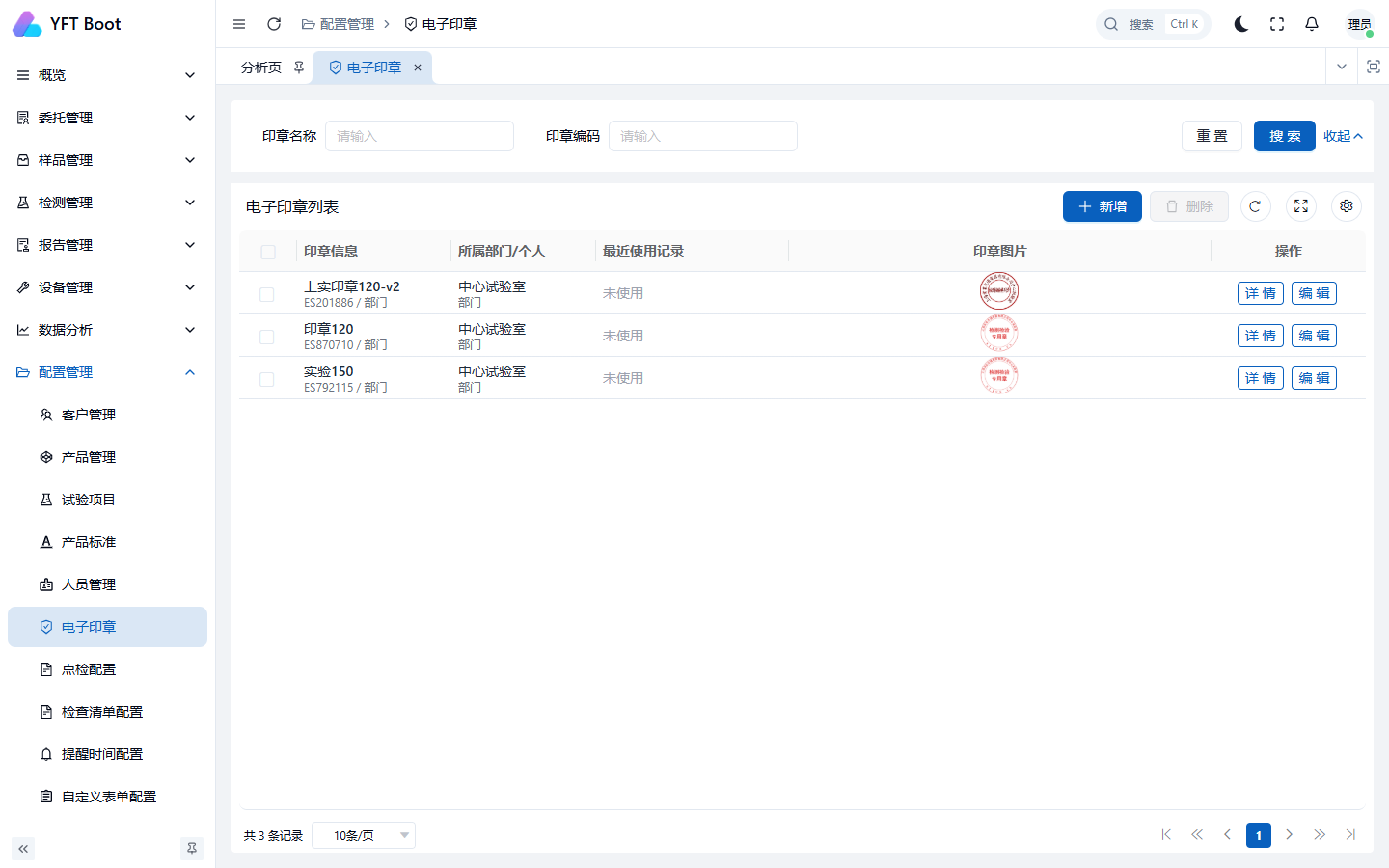The width and height of the screenshot is (1389, 868).
Task: Click the refresh page icon in header
Action: (274, 24)
